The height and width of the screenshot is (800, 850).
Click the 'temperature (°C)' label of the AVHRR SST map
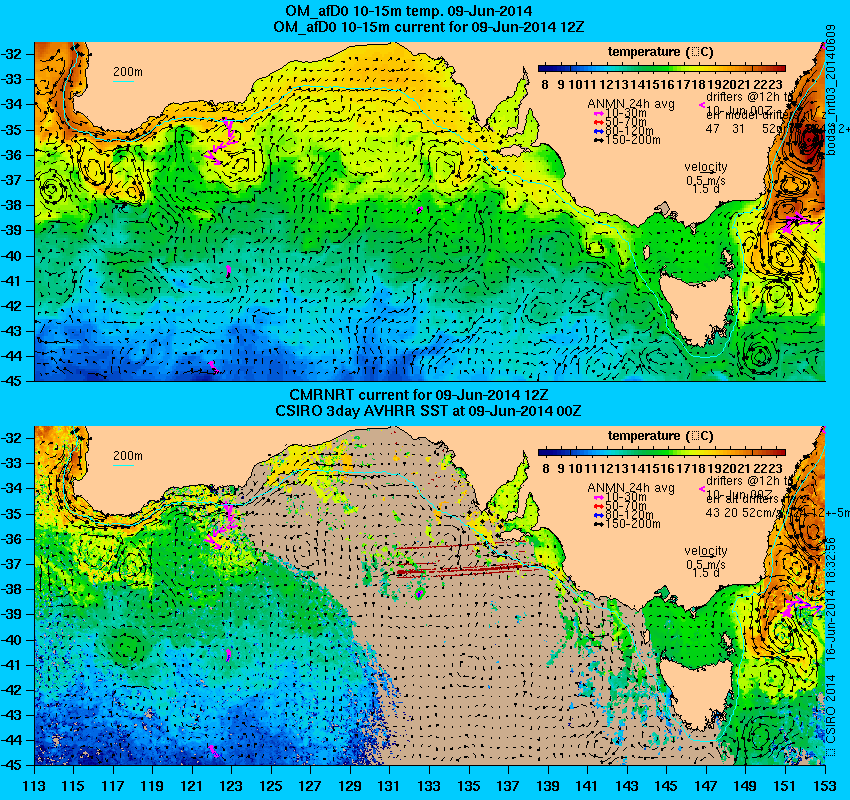660,436
